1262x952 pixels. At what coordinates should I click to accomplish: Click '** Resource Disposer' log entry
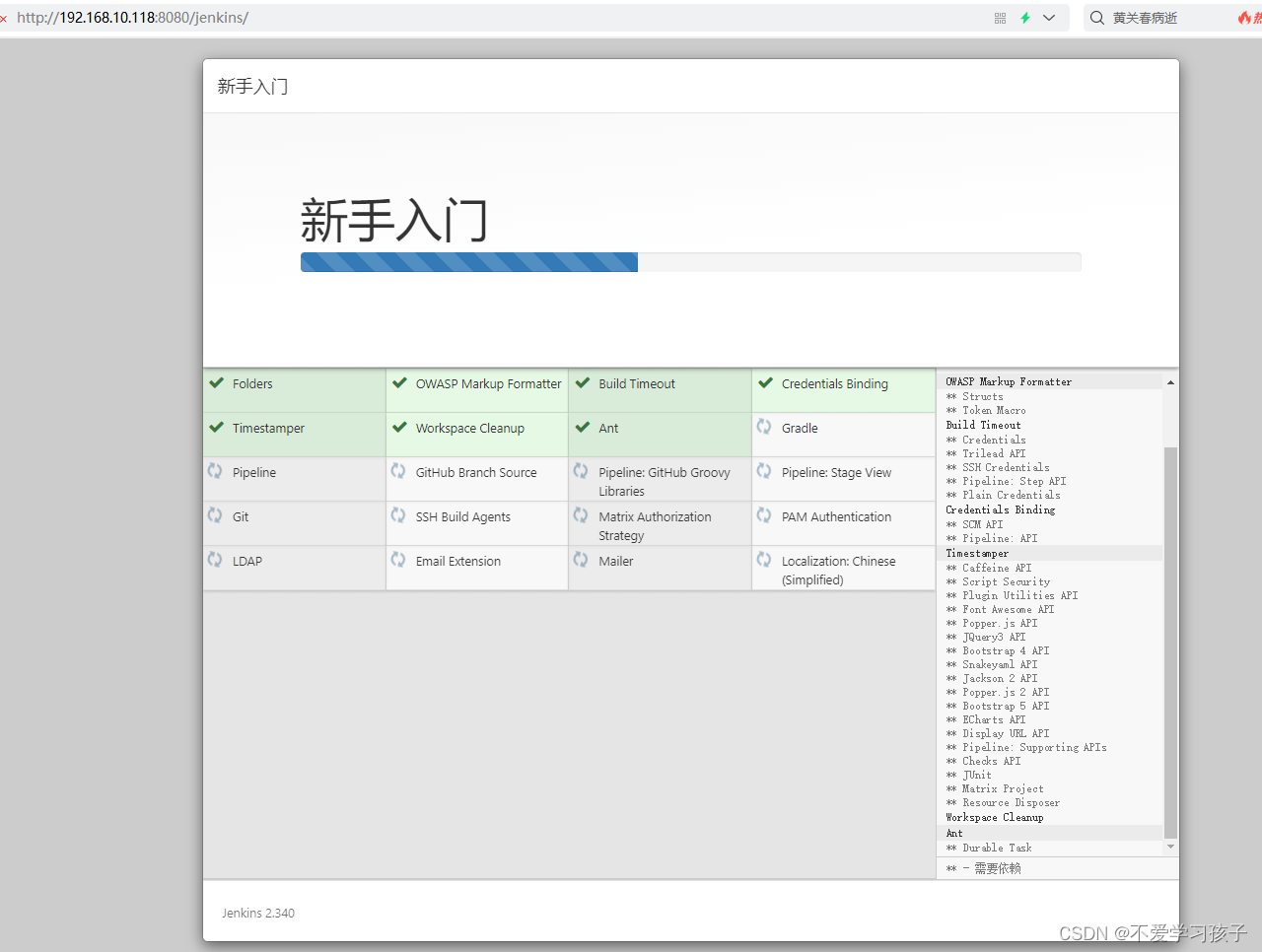[x=1003, y=802]
